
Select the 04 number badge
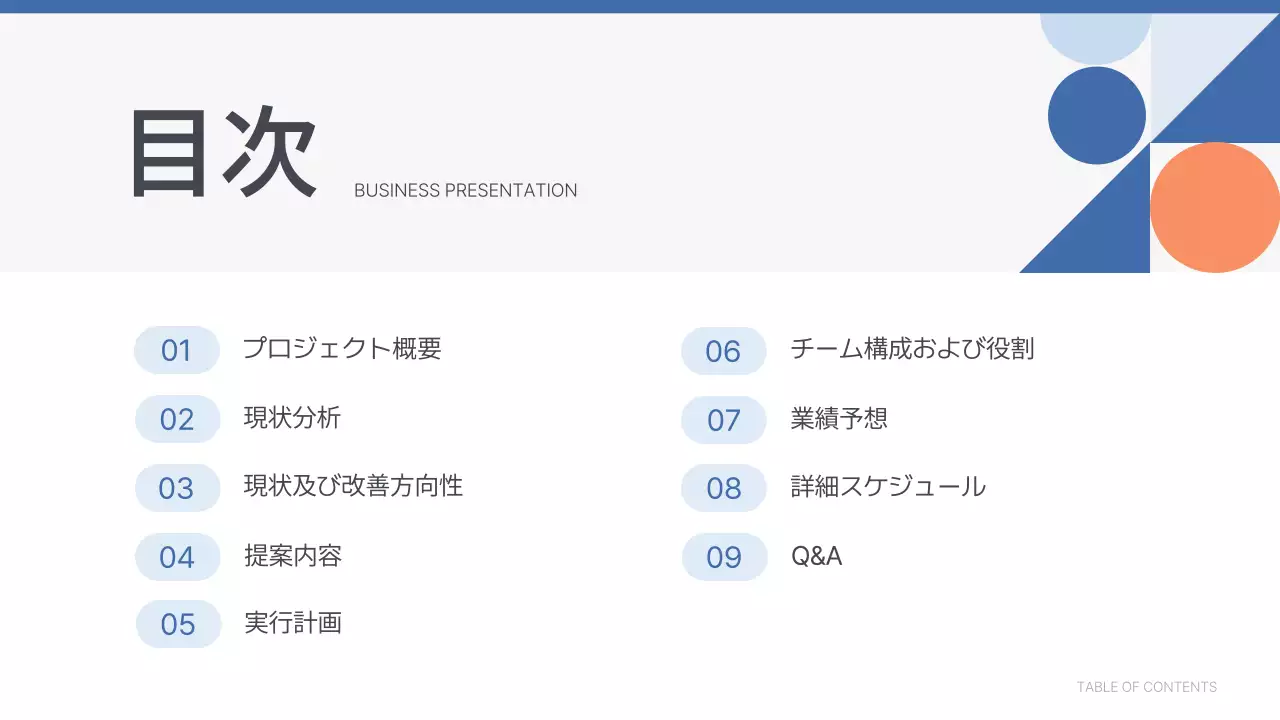pyautogui.click(x=177, y=557)
